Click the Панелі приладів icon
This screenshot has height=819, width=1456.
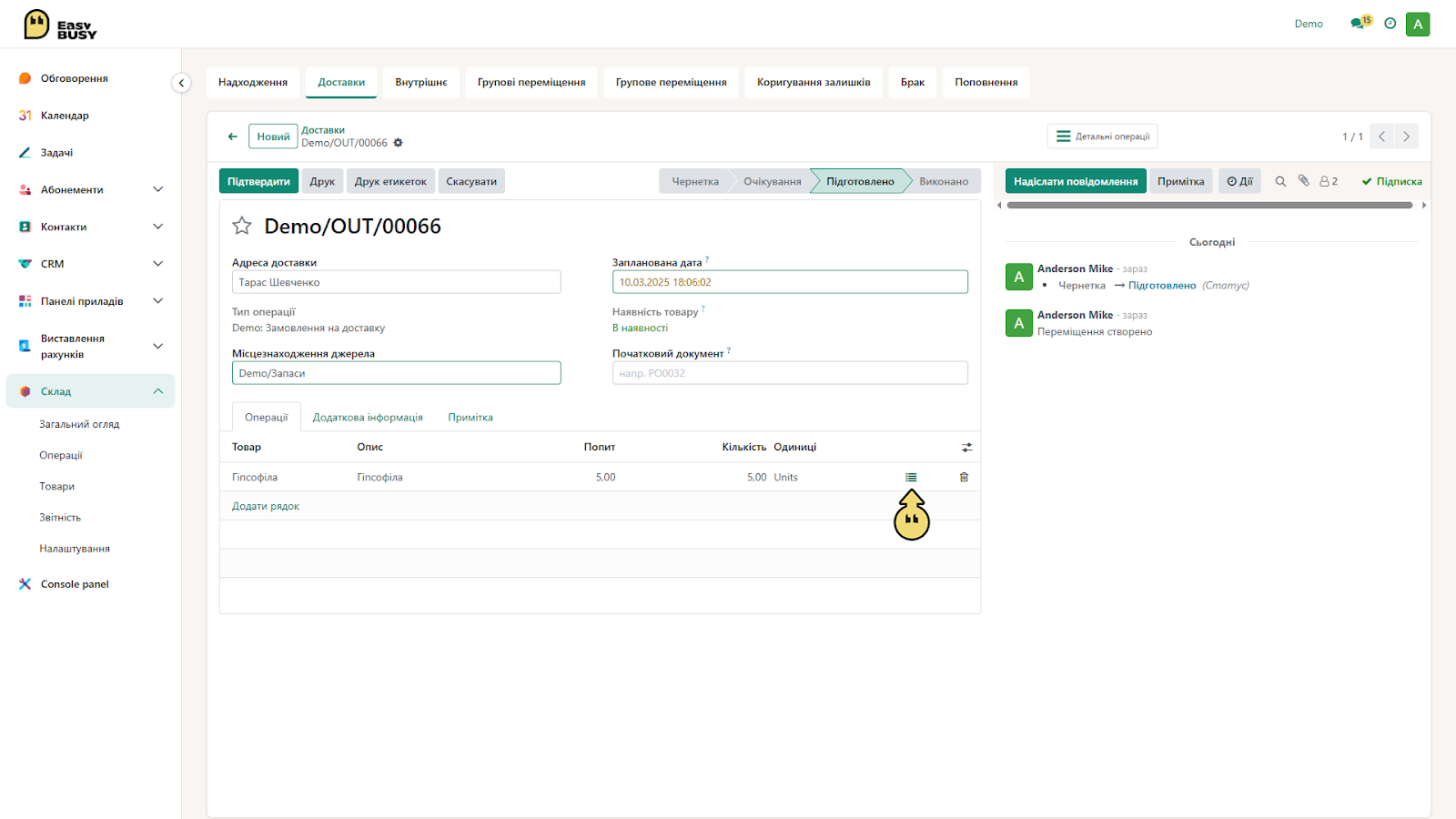point(25,301)
